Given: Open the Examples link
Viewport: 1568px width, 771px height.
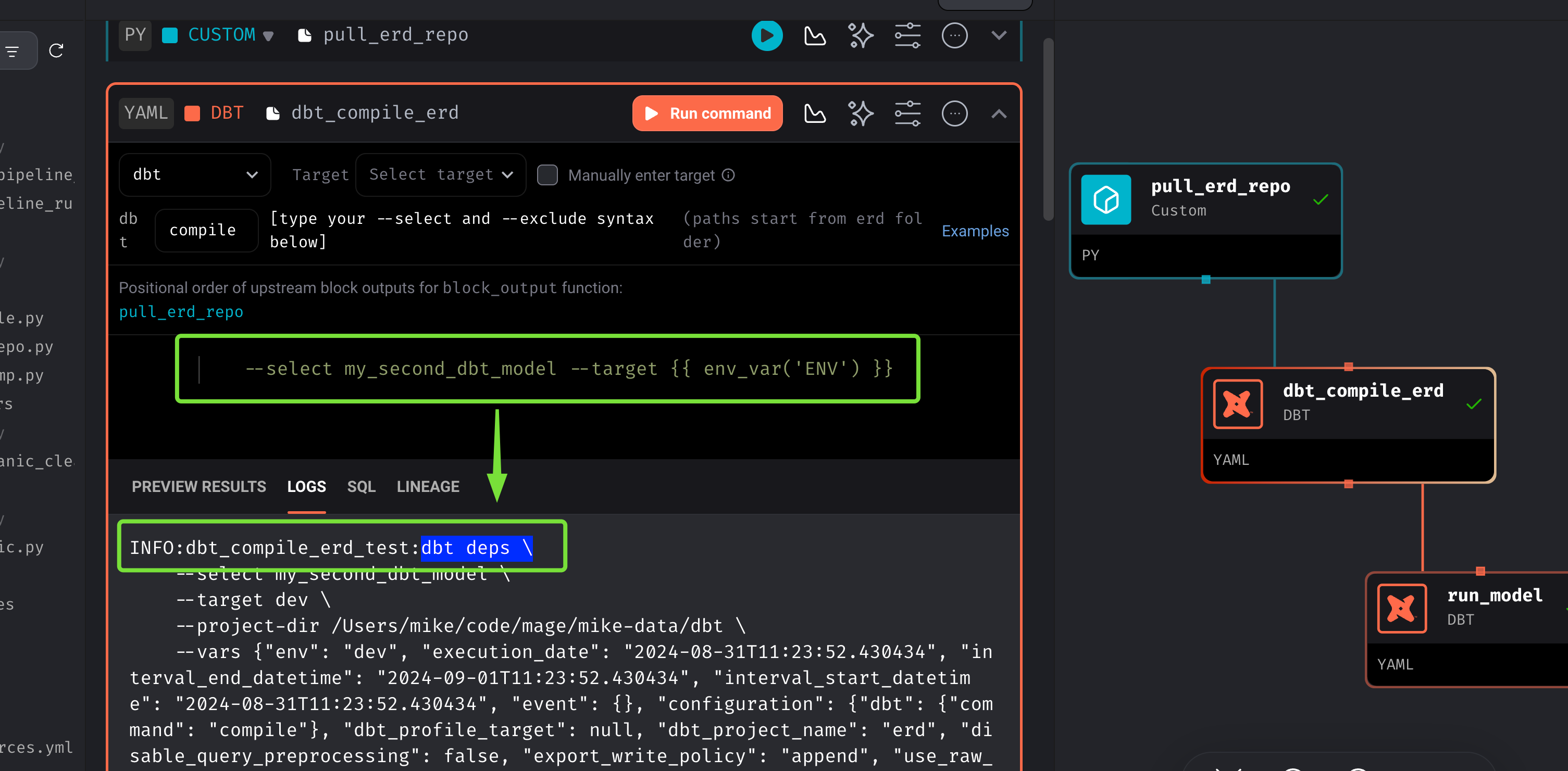Looking at the screenshot, I should (975, 231).
